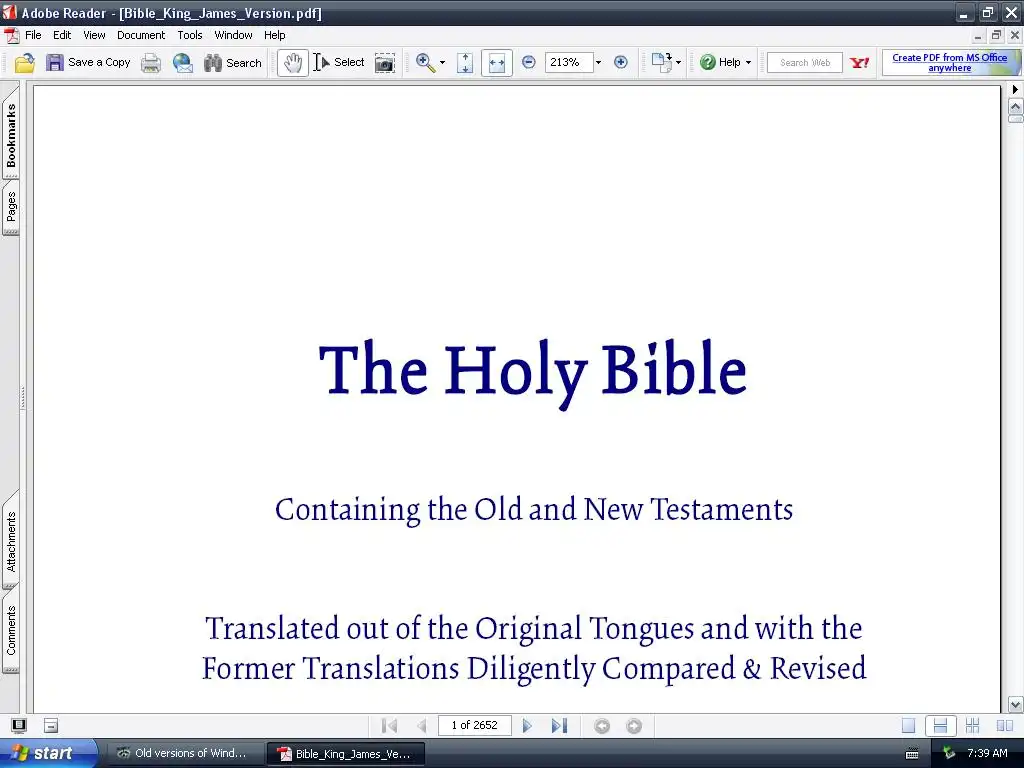Click the Yahoo search icon
The width and height of the screenshot is (1024, 768).
[x=859, y=63]
